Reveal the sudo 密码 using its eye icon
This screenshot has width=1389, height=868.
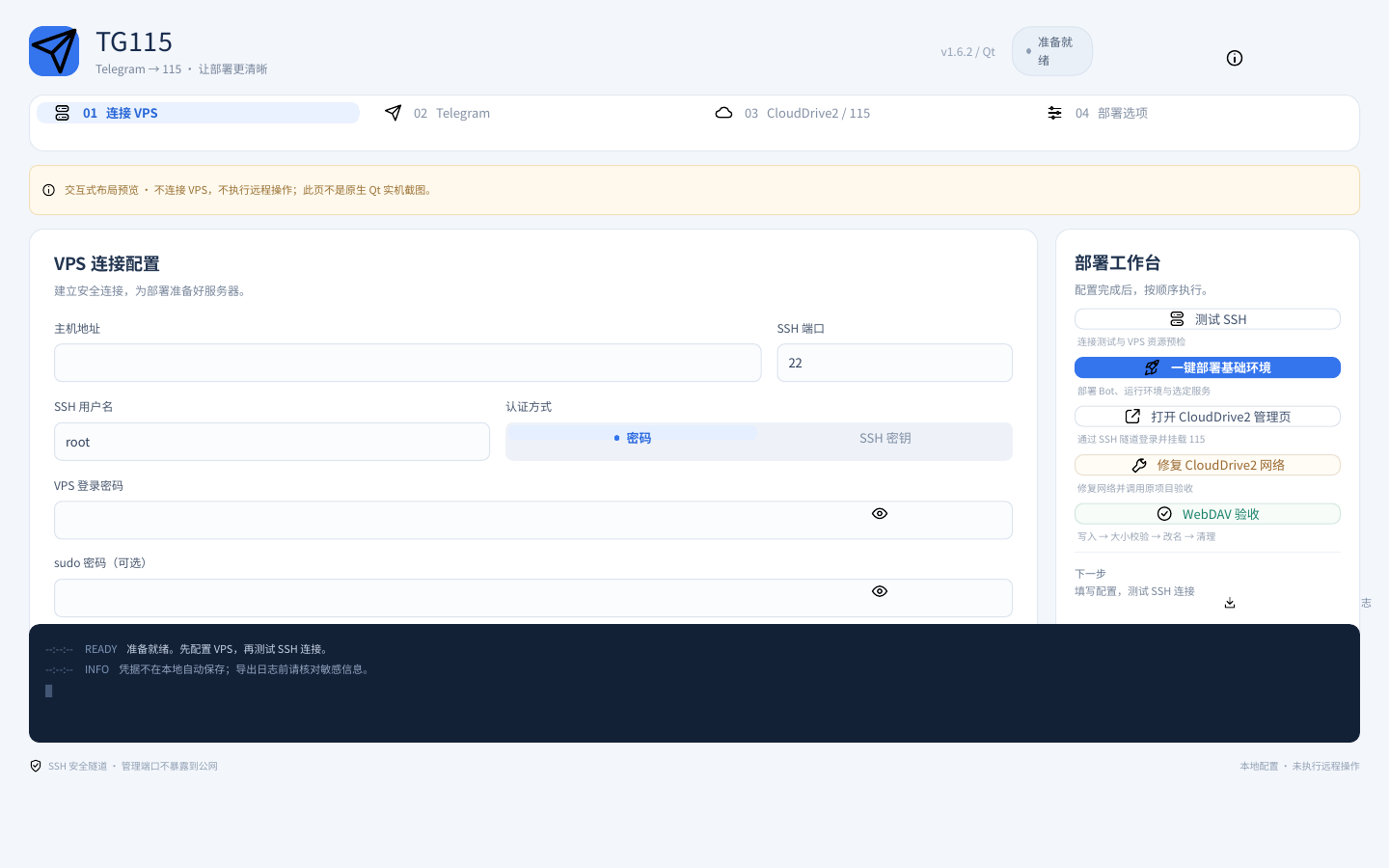(x=880, y=591)
